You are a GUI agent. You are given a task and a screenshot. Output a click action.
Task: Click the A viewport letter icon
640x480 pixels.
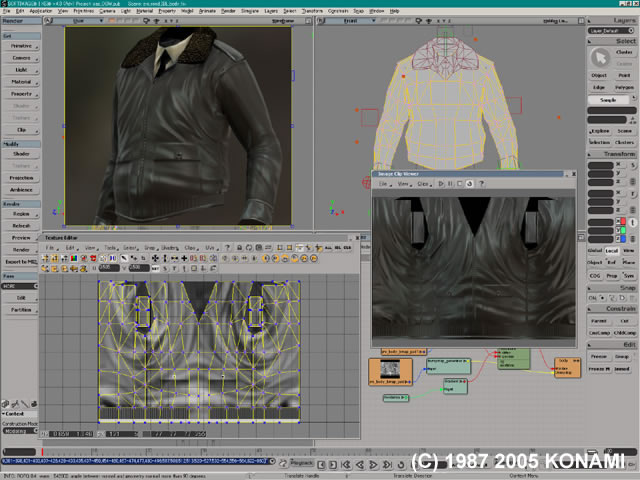[x=48, y=21]
